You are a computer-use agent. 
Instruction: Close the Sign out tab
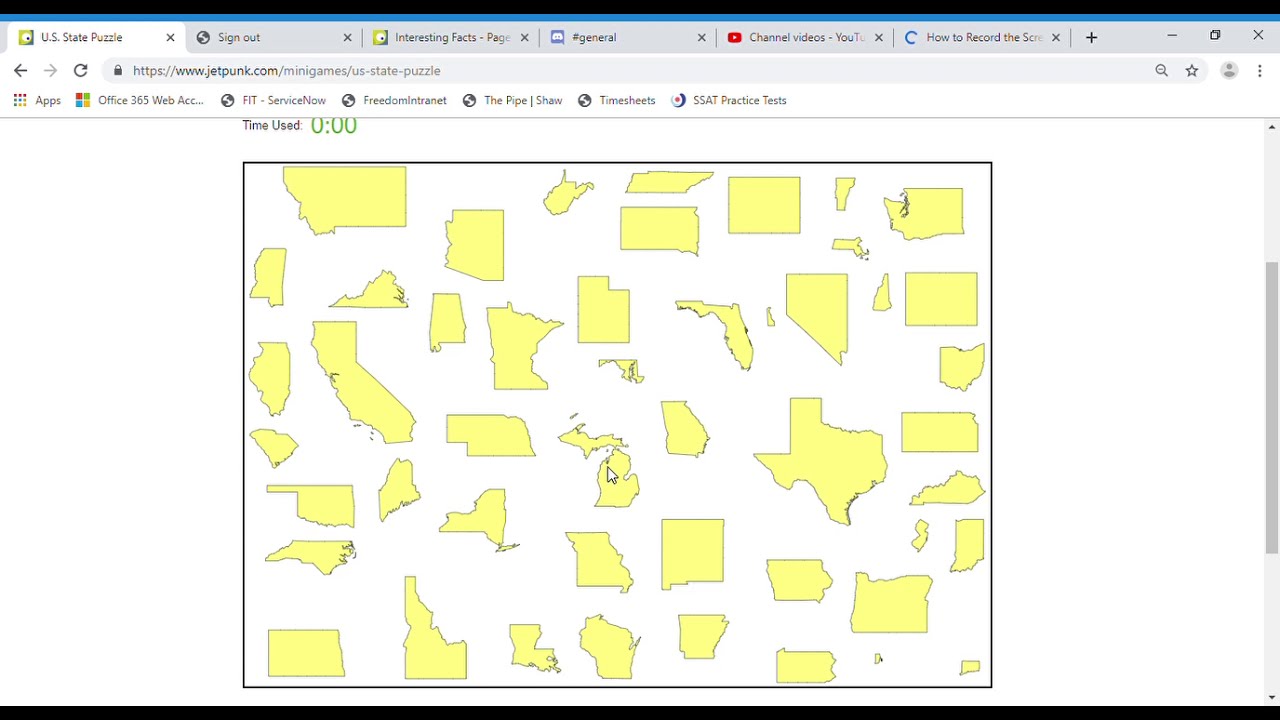(x=347, y=37)
